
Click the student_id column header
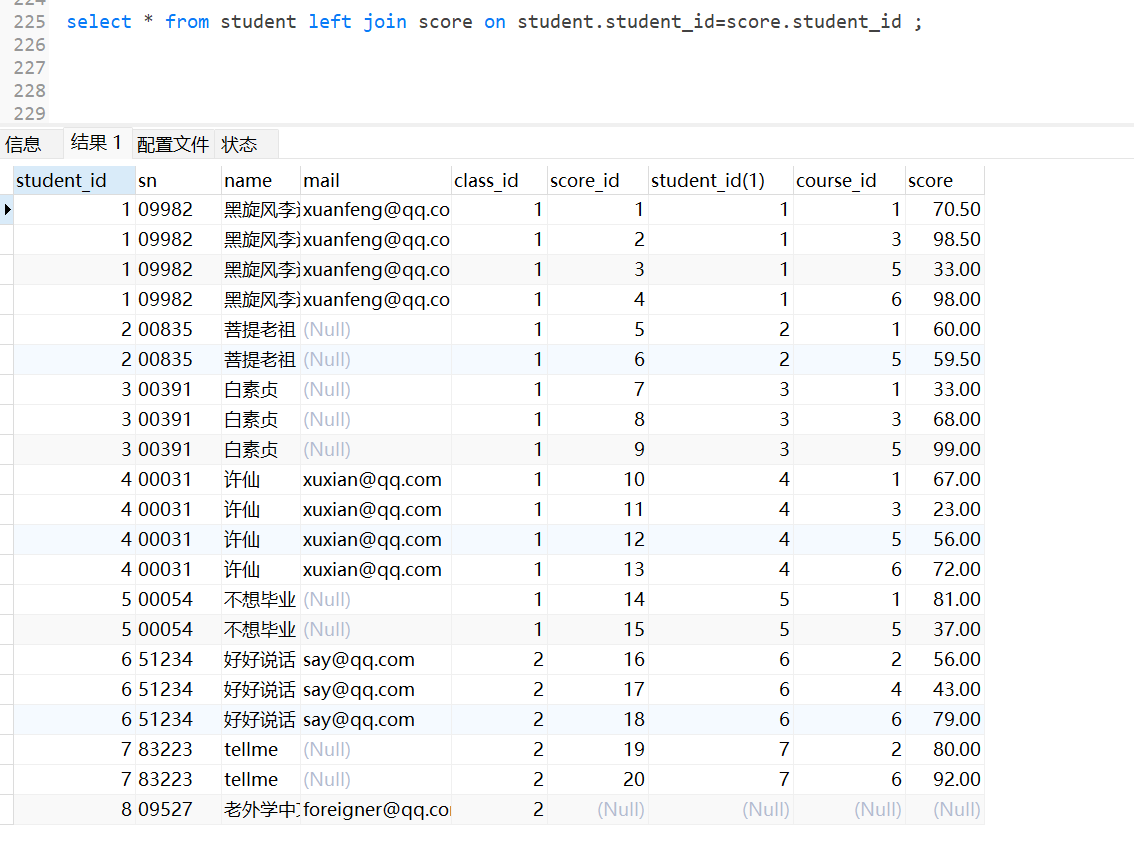(x=74, y=180)
